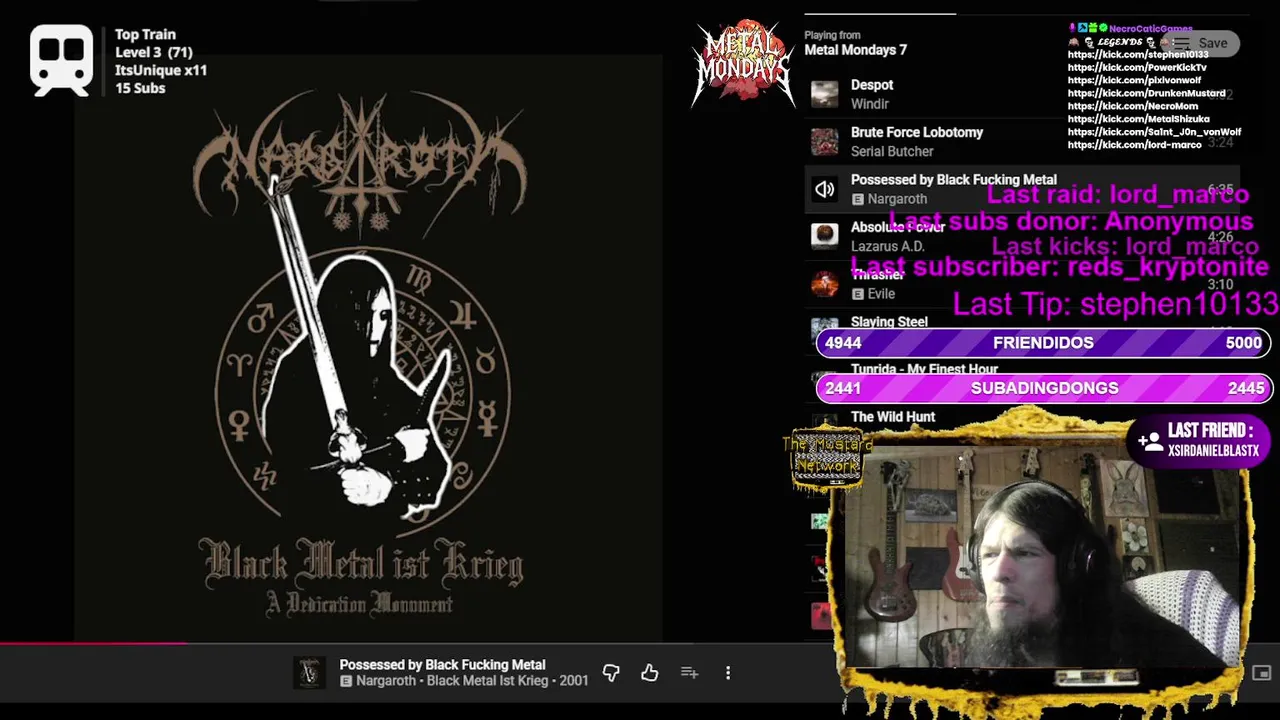
Task: Play The Wild Hunt from the queue
Action: [893, 417]
